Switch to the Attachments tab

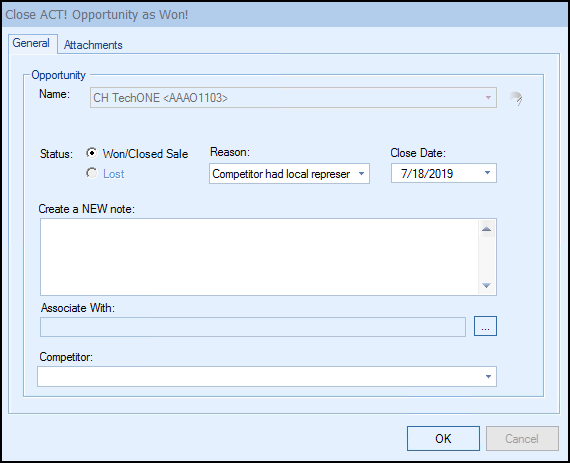pos(93,45)
